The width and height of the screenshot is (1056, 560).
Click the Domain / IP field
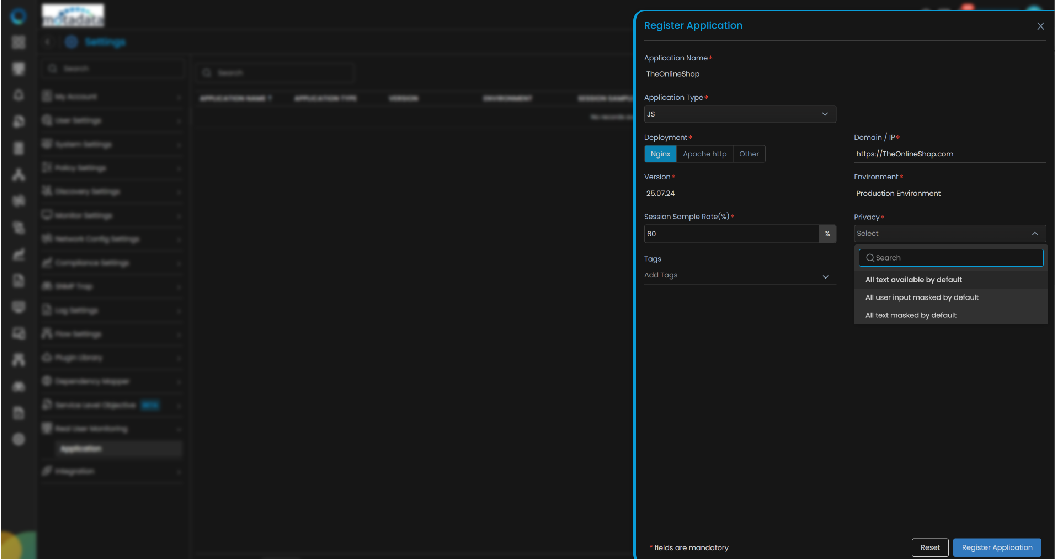[950, 154]
